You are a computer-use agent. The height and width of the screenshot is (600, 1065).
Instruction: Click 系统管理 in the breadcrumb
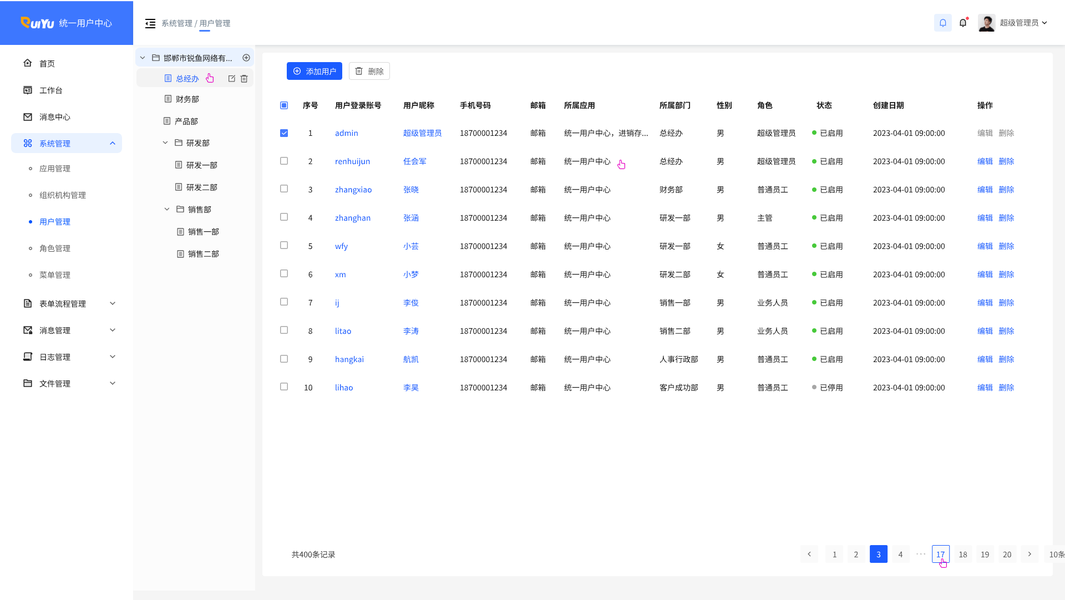click(x=177, y=23)
